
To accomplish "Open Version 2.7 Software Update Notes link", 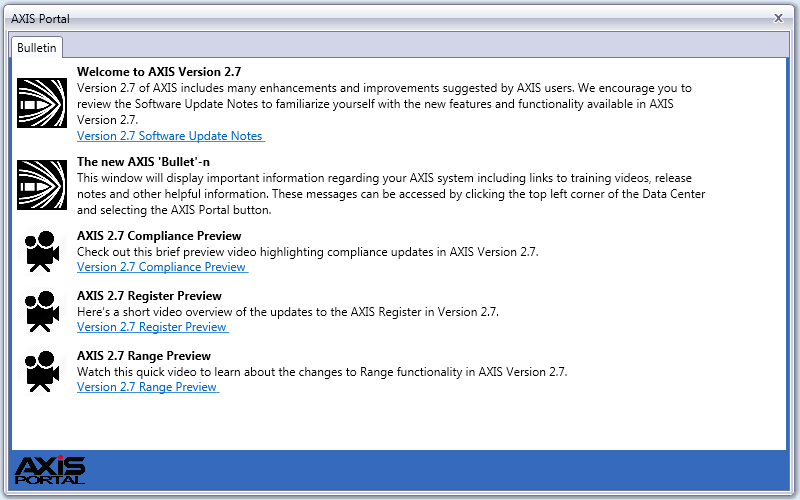I will [x=171, y=136].
